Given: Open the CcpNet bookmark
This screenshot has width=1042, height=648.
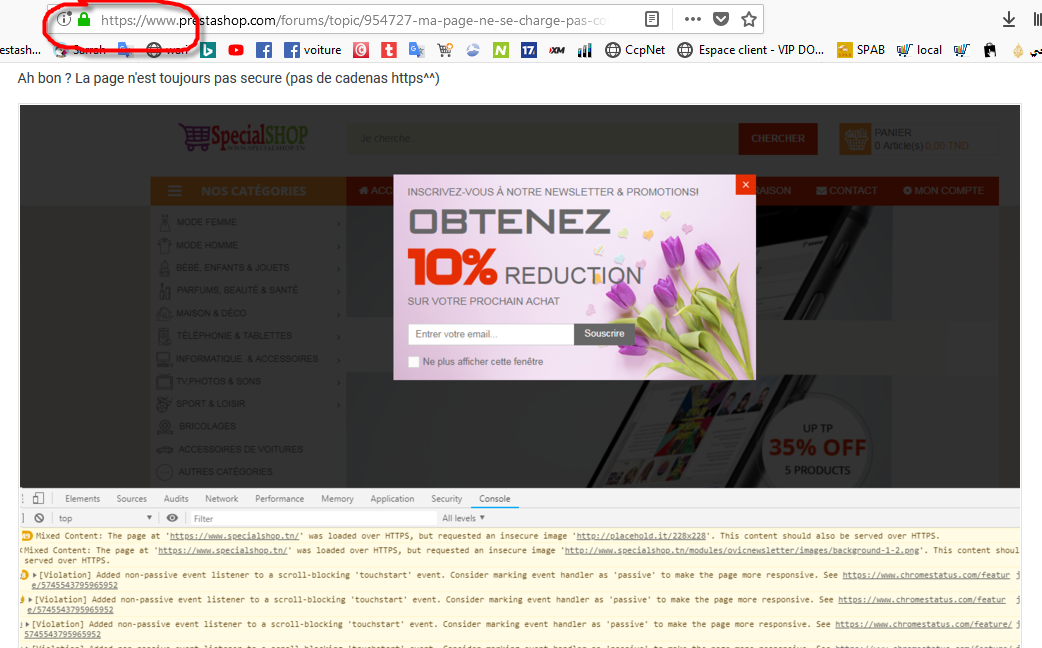Looking at the screenshot, I should tap(635, 50).
